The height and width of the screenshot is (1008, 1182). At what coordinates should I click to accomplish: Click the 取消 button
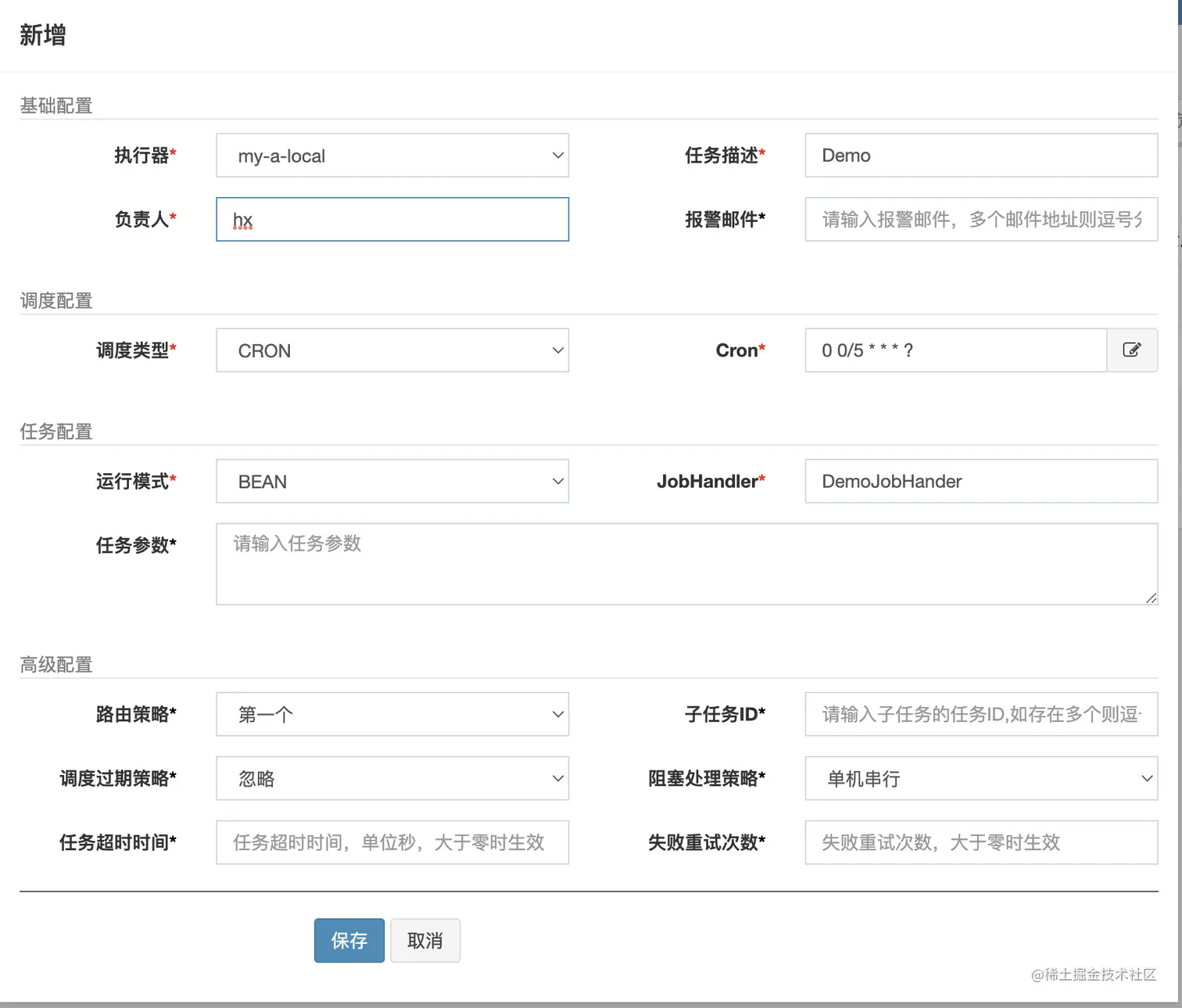click(x=425, y=940)
